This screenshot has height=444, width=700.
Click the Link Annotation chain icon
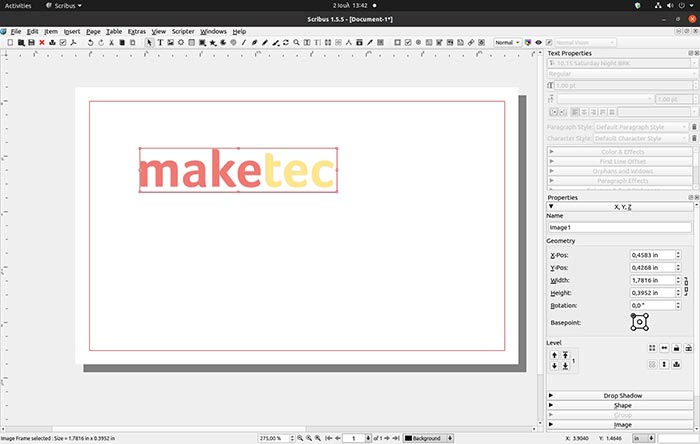[471, 42]
